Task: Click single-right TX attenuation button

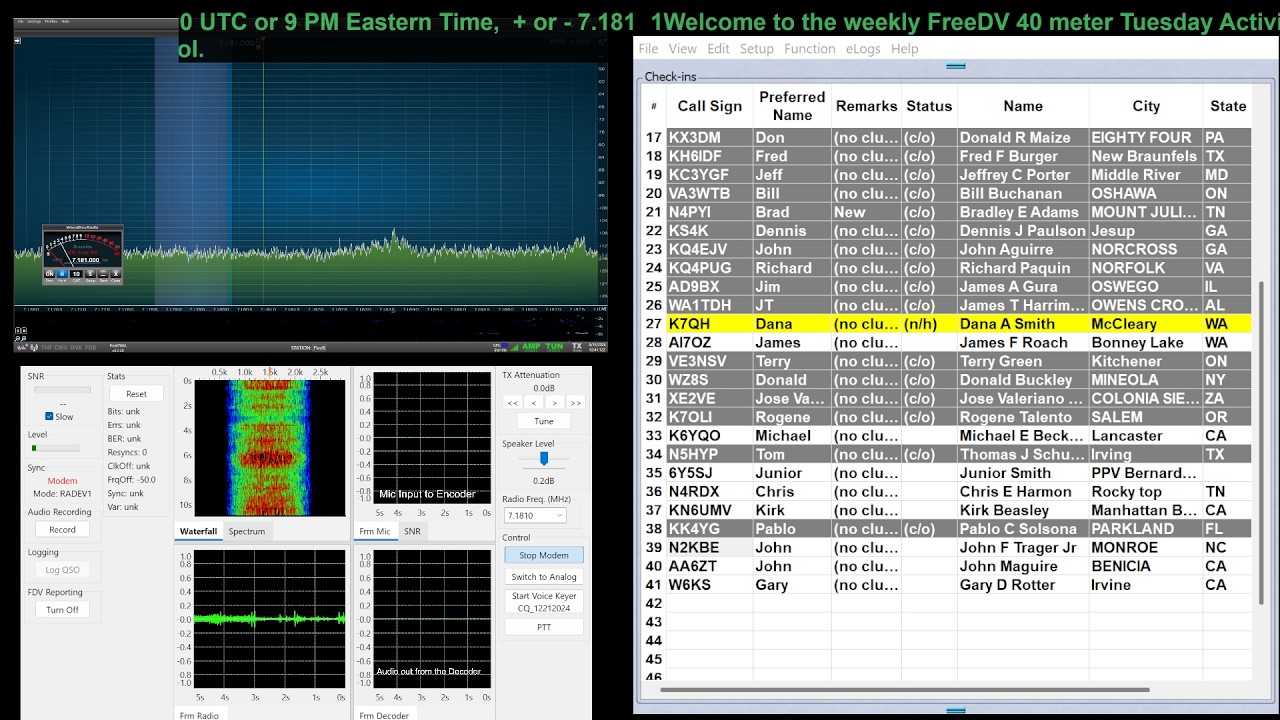Action: coord(555,402)
